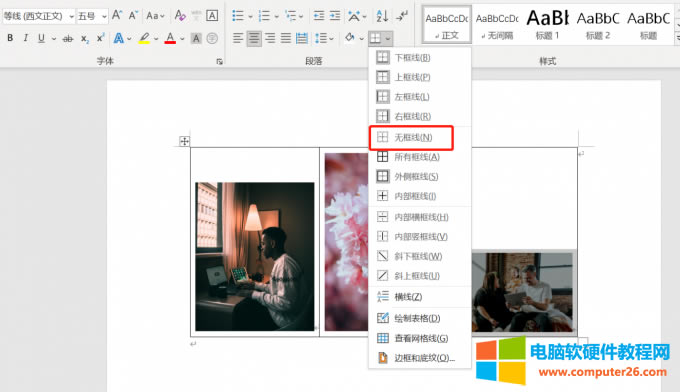
Task: Toggle strikethrough formatting
Action: tap(68, 39)
